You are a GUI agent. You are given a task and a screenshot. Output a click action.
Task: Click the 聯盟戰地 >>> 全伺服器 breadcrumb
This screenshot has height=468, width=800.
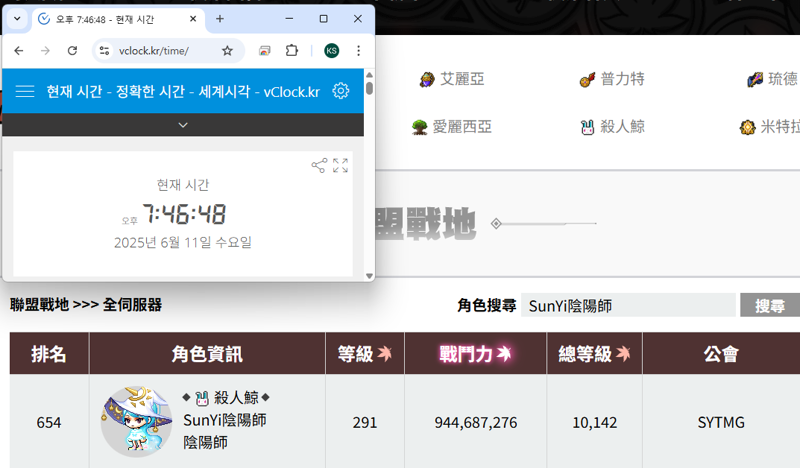[86, 305]
